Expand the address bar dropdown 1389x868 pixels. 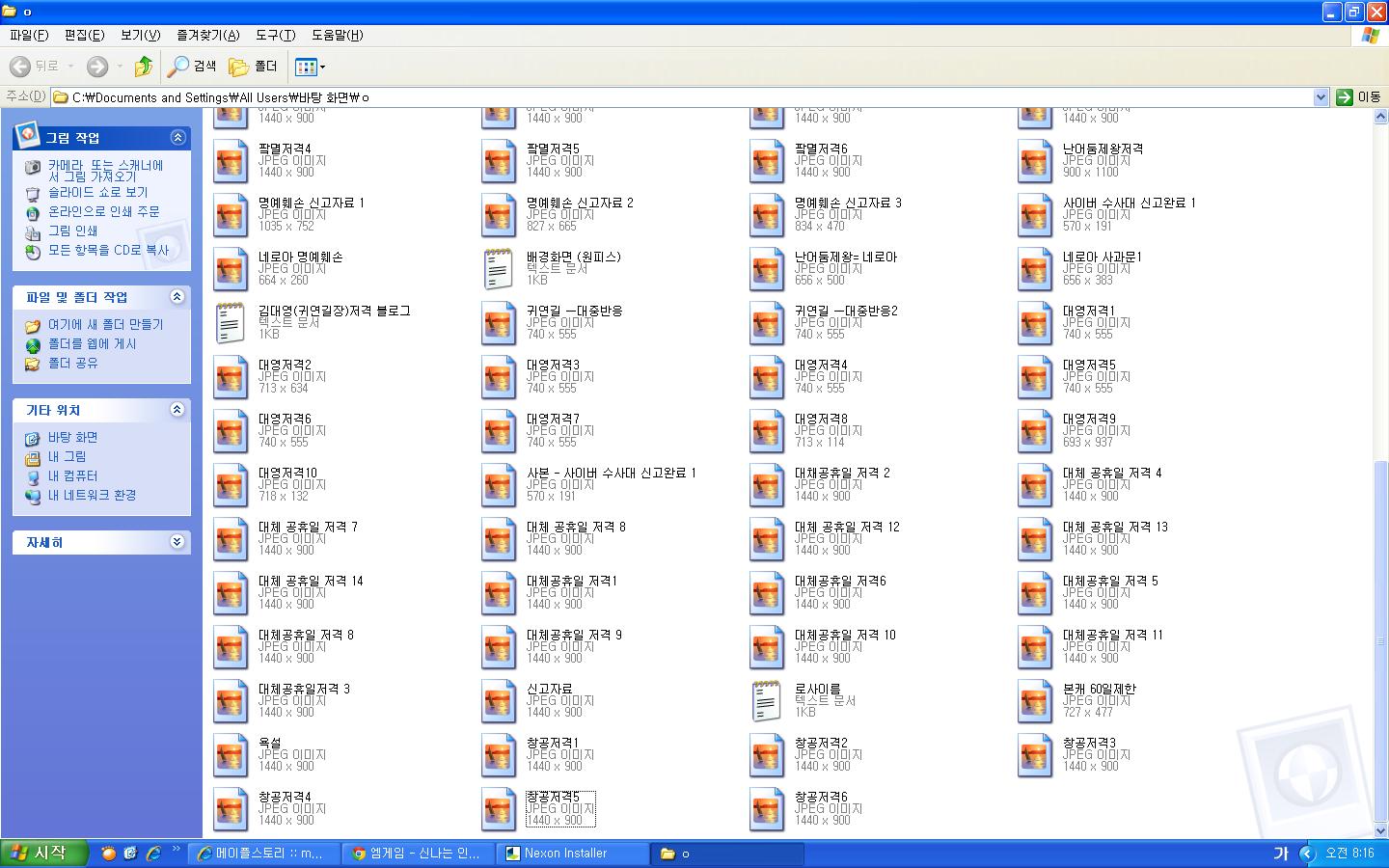coord(1321,96)
